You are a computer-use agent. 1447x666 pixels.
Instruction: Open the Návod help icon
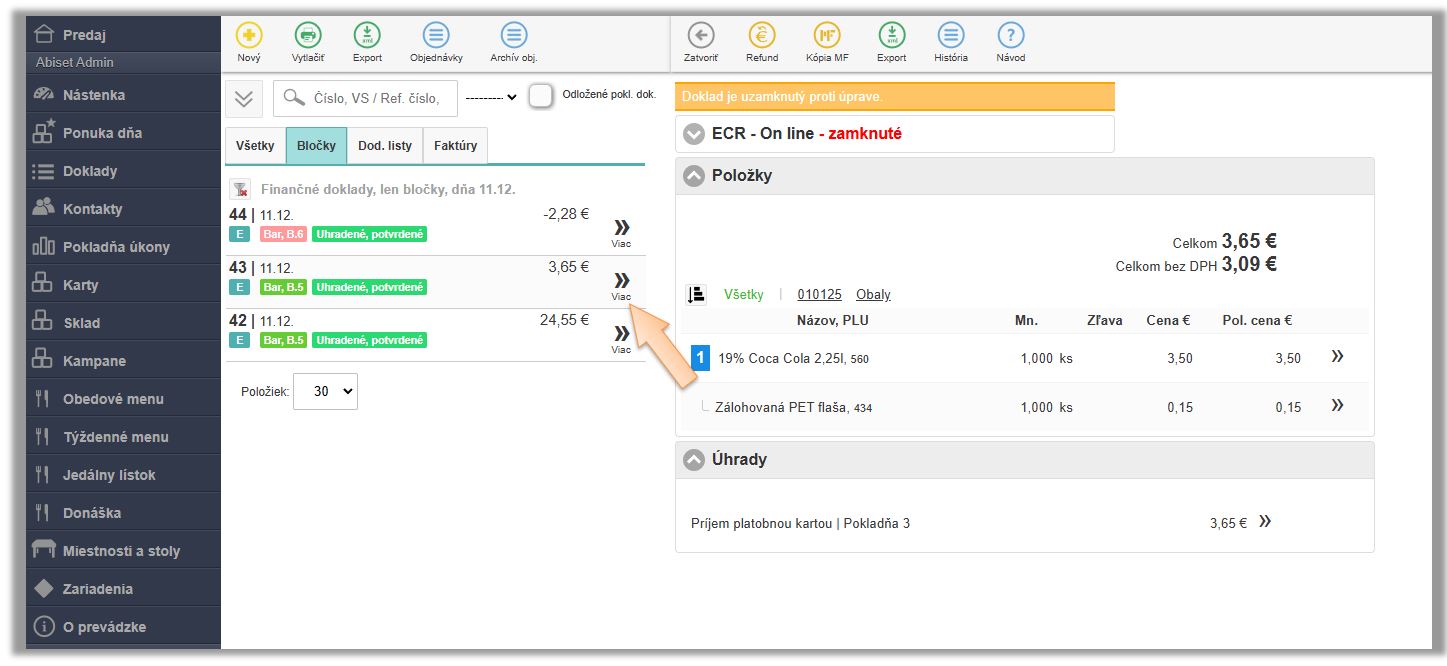(1011, 36)
